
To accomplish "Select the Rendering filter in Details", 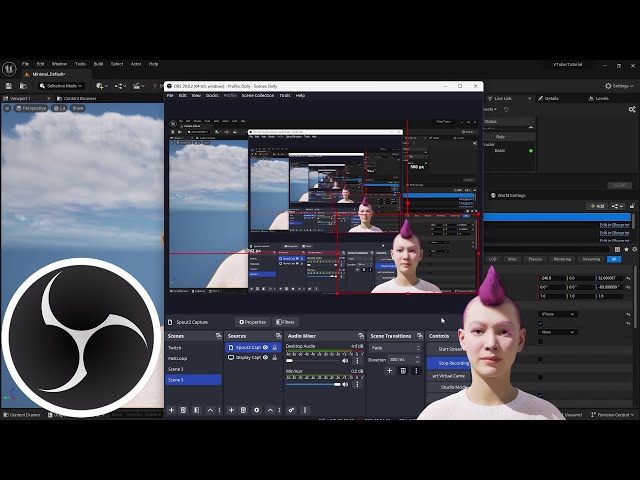I will pos(562,259).
